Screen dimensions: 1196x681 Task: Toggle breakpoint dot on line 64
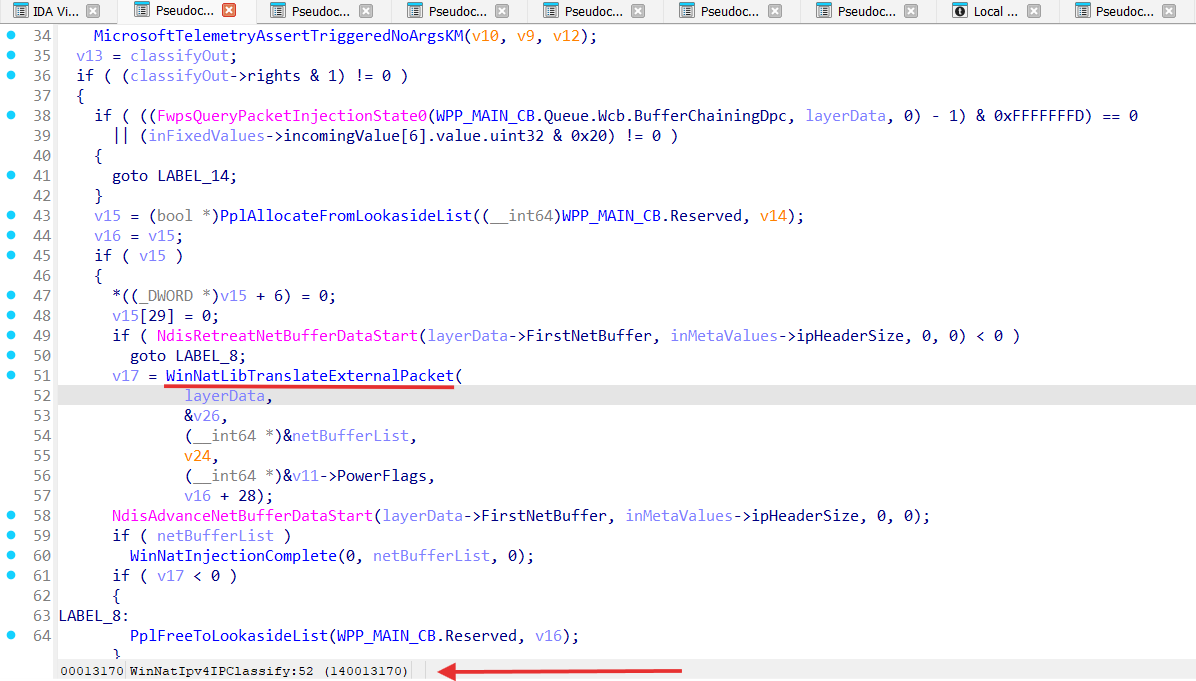click(x=10, y=635)
